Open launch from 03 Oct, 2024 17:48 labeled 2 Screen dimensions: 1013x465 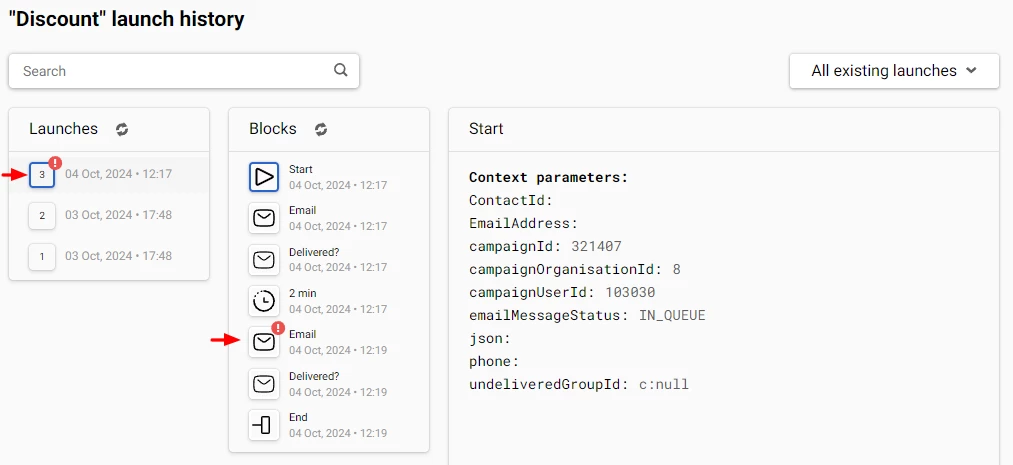[109, 215]
